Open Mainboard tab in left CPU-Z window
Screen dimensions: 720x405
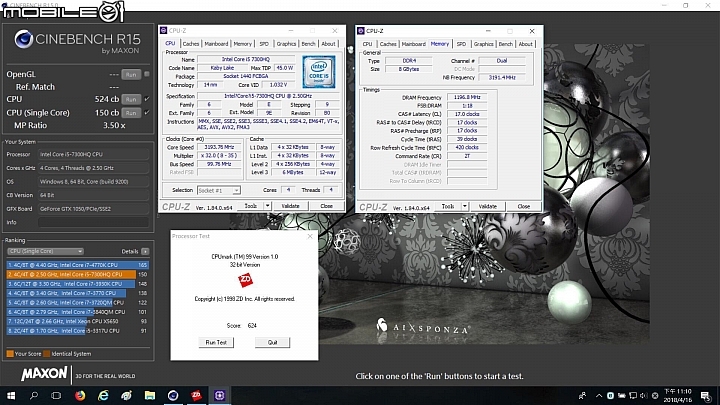(x=216, y=44)
